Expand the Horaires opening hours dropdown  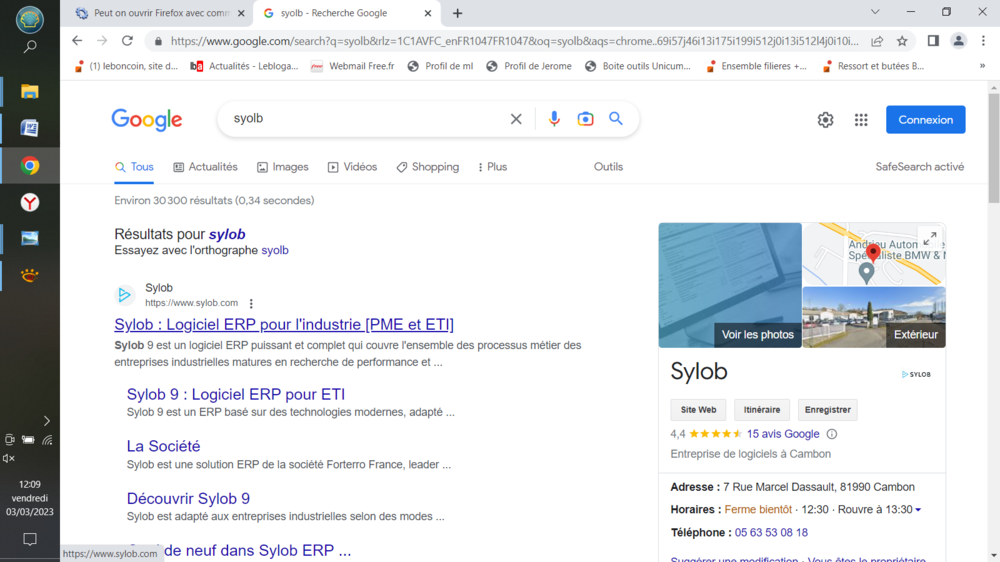coord(918,510)
